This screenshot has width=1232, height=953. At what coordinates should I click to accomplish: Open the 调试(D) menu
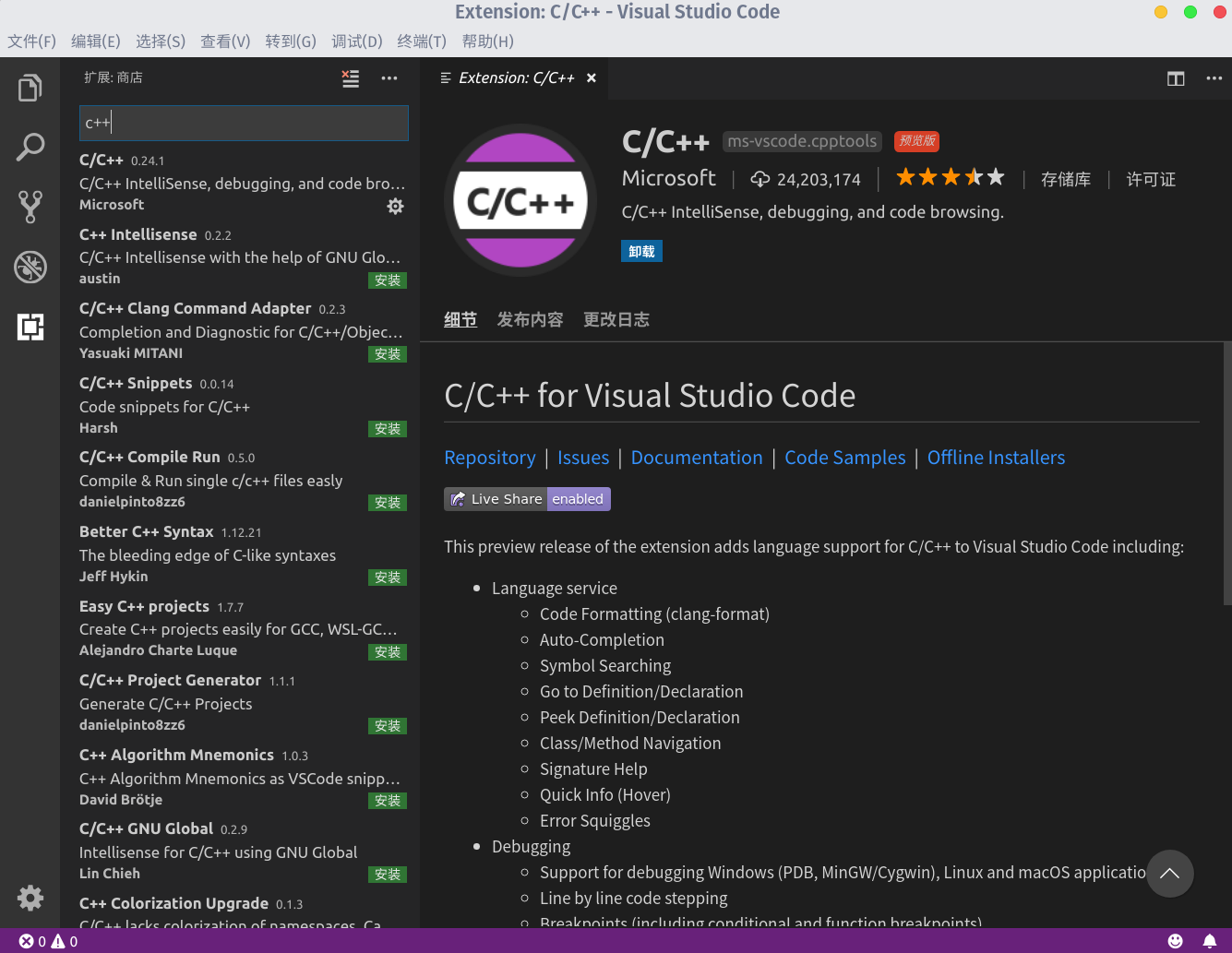357,42
